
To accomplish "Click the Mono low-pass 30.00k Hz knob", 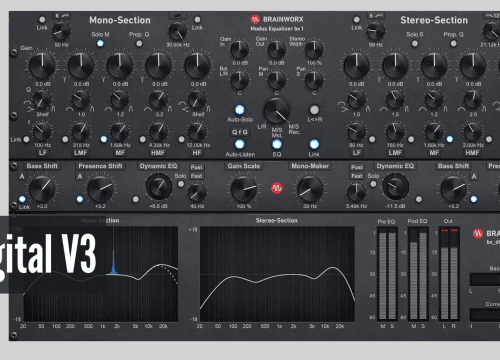I will pyautogui.click(x=178, y=31).
